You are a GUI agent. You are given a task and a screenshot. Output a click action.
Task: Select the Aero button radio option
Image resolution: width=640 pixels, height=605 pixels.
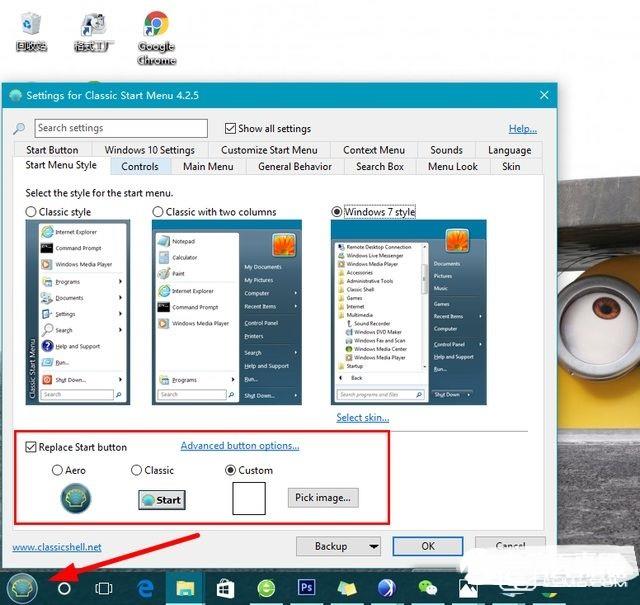point(57,470)
